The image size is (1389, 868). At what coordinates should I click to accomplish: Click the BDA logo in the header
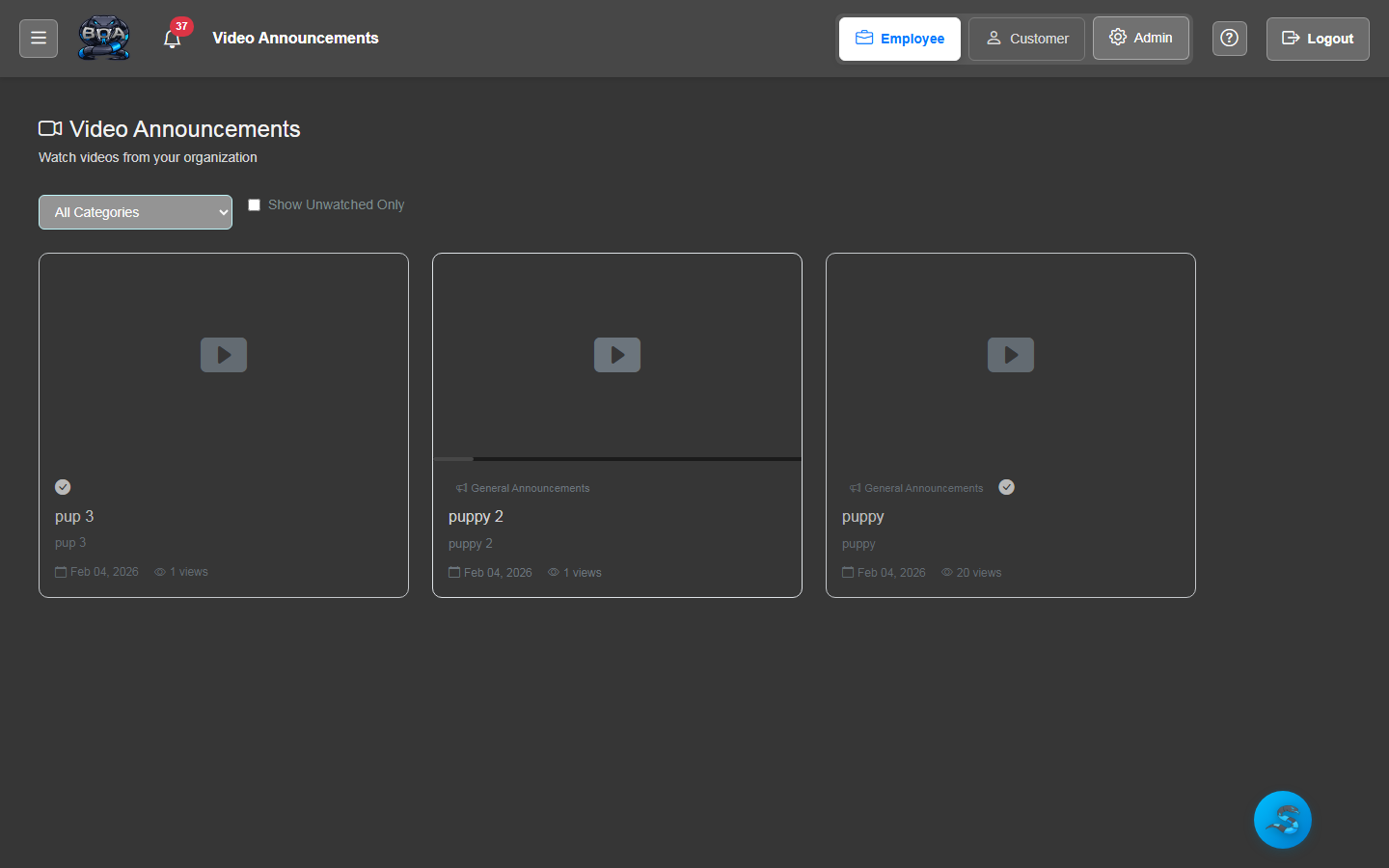click(103, 38)
